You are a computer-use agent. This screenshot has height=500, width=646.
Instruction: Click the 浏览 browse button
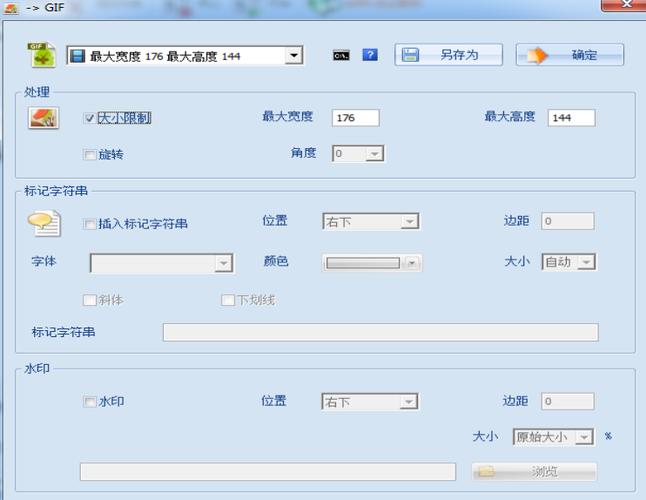pyautogui.click(x=535, y=471)
